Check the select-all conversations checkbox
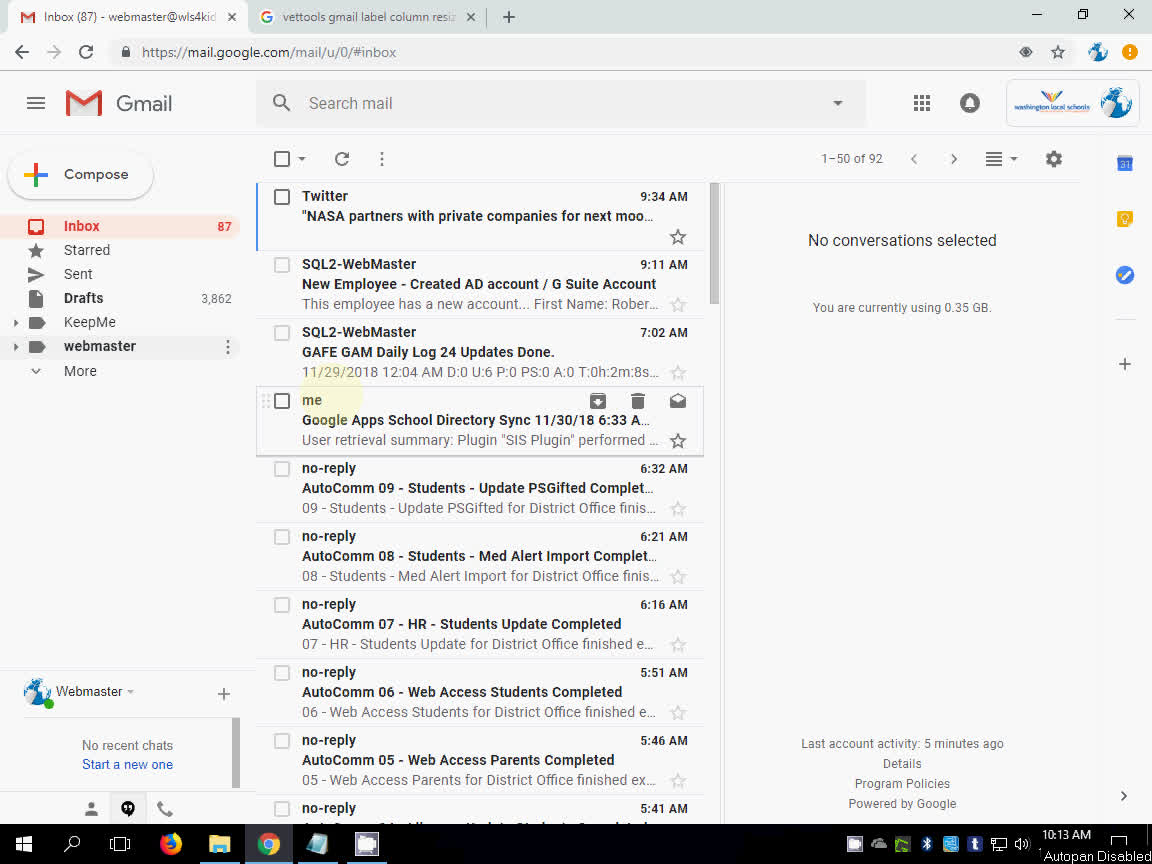This screenshot has width=1152, height=864. tap(281, 158)
